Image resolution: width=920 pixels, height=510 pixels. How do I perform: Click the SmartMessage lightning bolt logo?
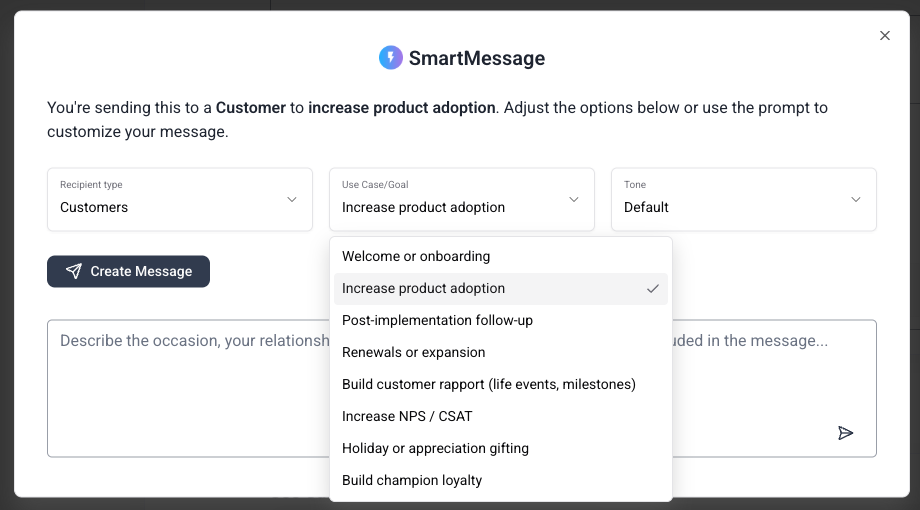pyautogui.click(x=391, y=58)
